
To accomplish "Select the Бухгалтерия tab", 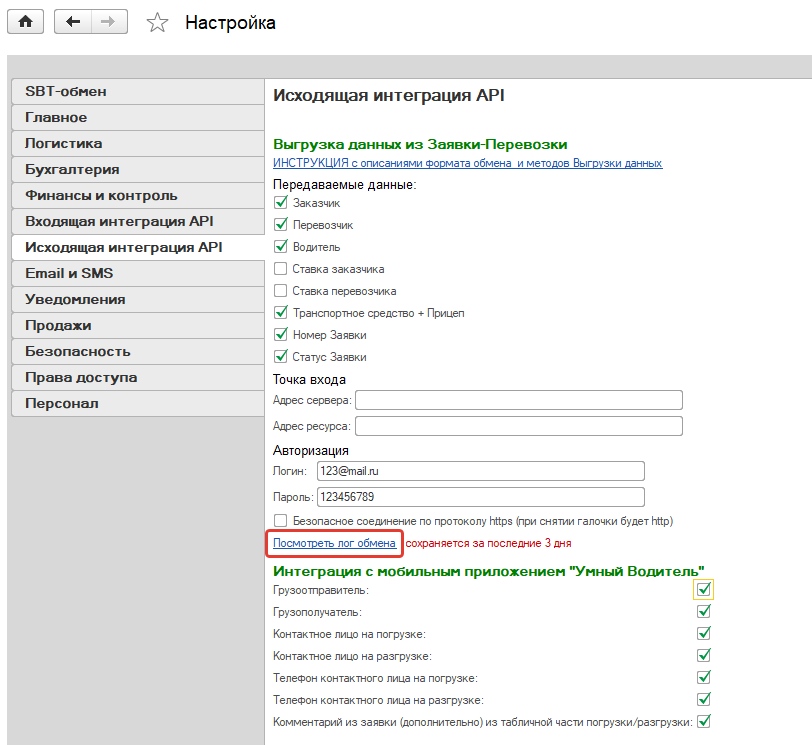I will pyautogui.click(x=138, y=169).
